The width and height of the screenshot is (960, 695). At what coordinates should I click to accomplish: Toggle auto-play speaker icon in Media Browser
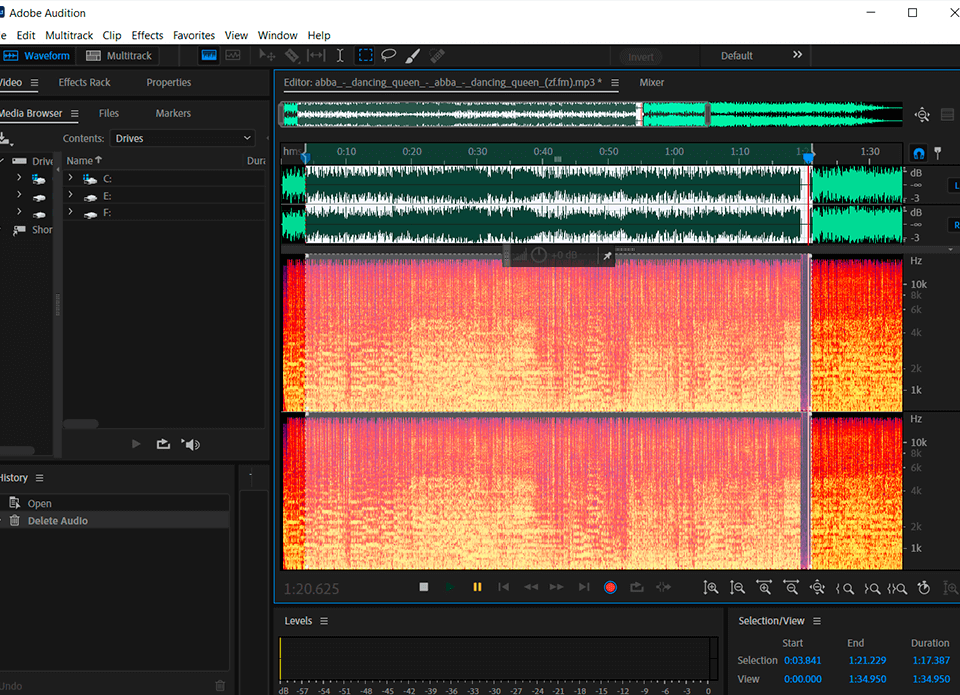pyautogui.click(x=191, y=444)
